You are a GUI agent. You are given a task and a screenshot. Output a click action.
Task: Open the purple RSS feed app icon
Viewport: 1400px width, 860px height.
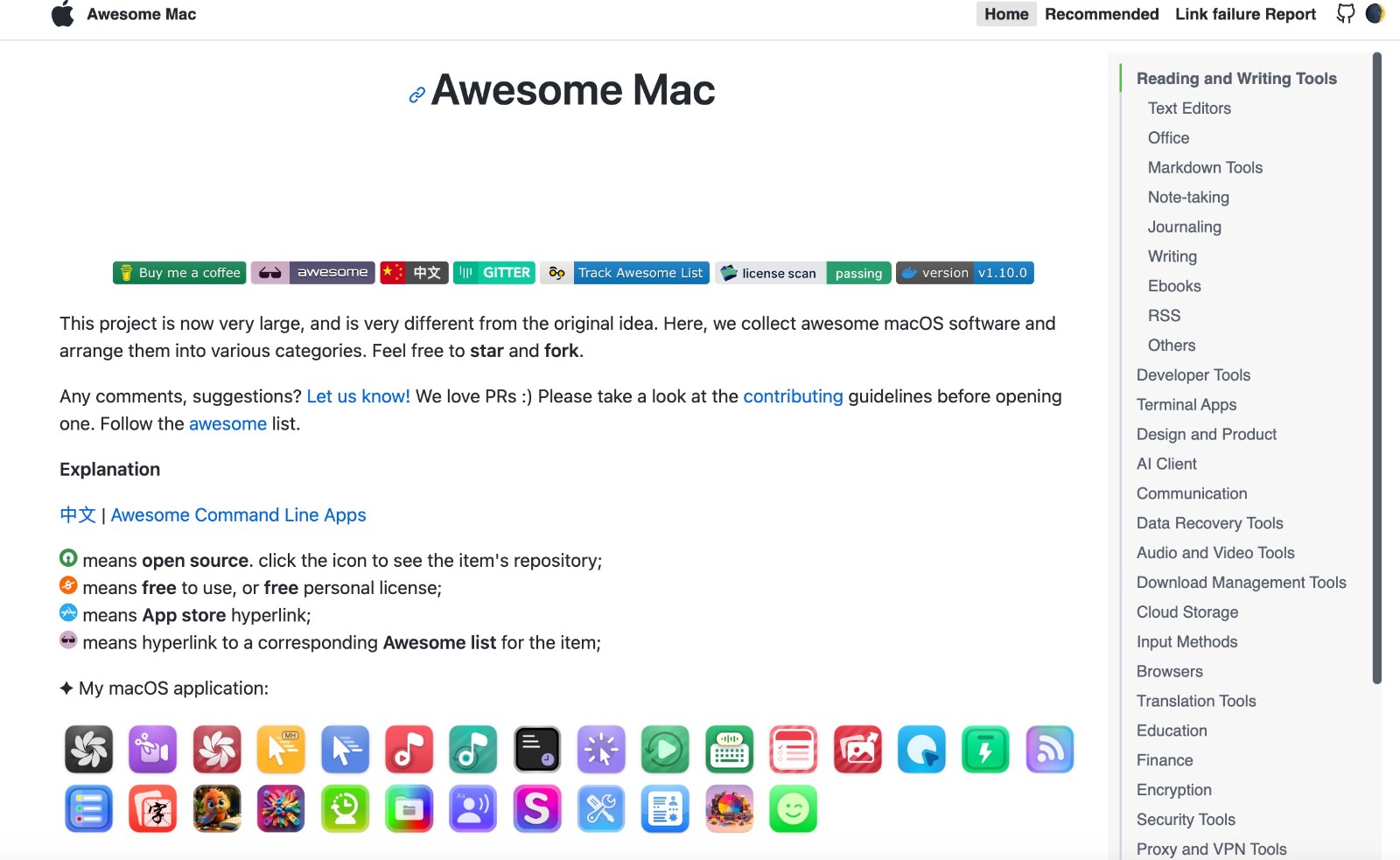click(1050, 749)
